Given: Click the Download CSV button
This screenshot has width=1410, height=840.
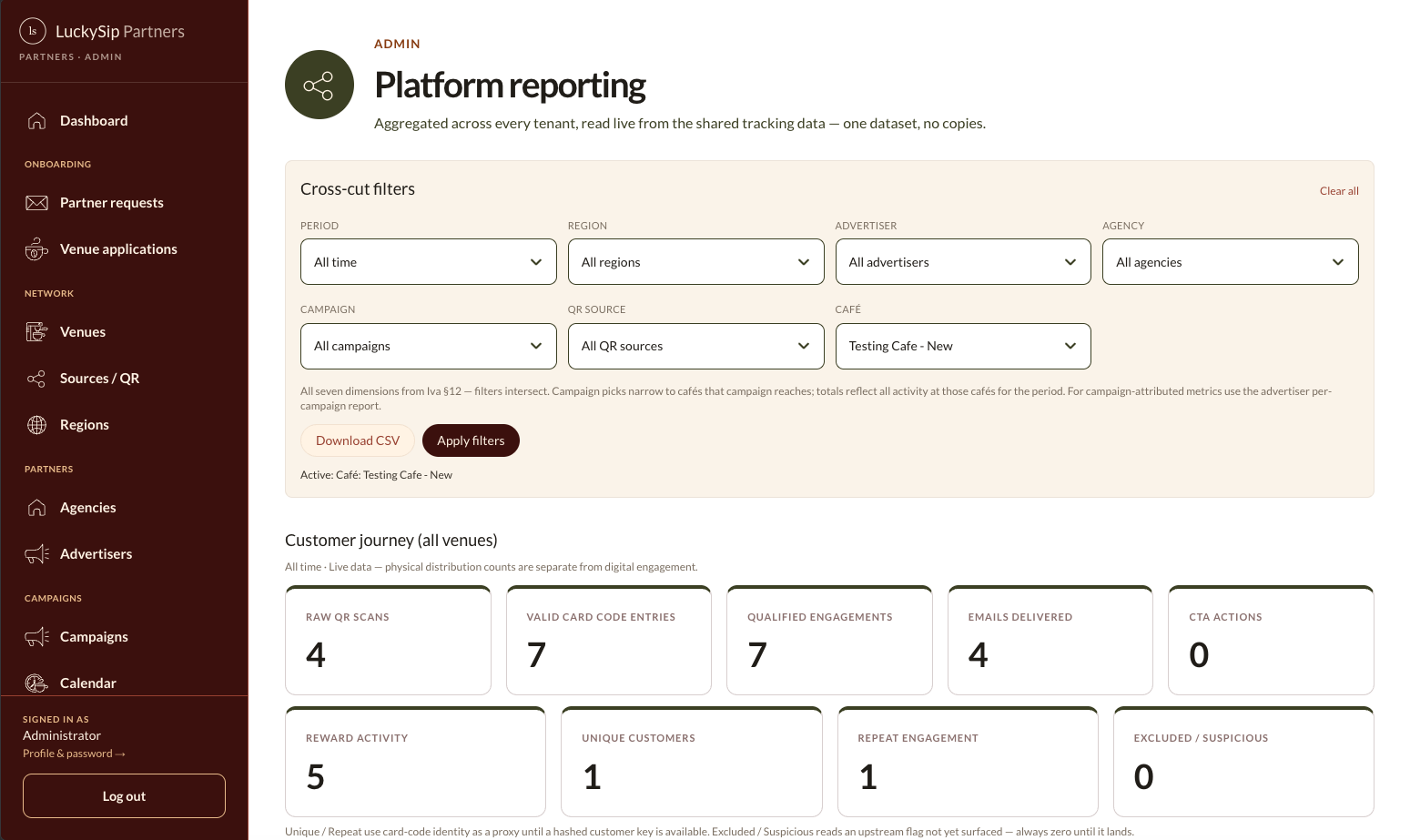Looking at the screenshot, I should [358, 440].
